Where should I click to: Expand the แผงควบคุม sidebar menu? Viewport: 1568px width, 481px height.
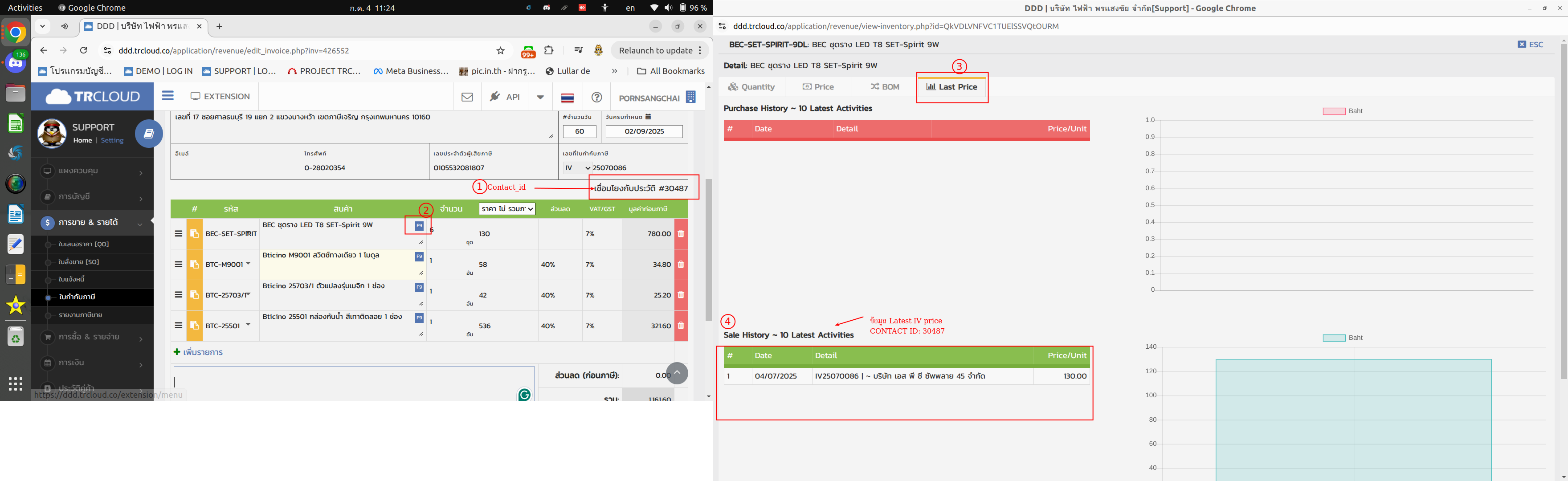(x=93, y=171)
